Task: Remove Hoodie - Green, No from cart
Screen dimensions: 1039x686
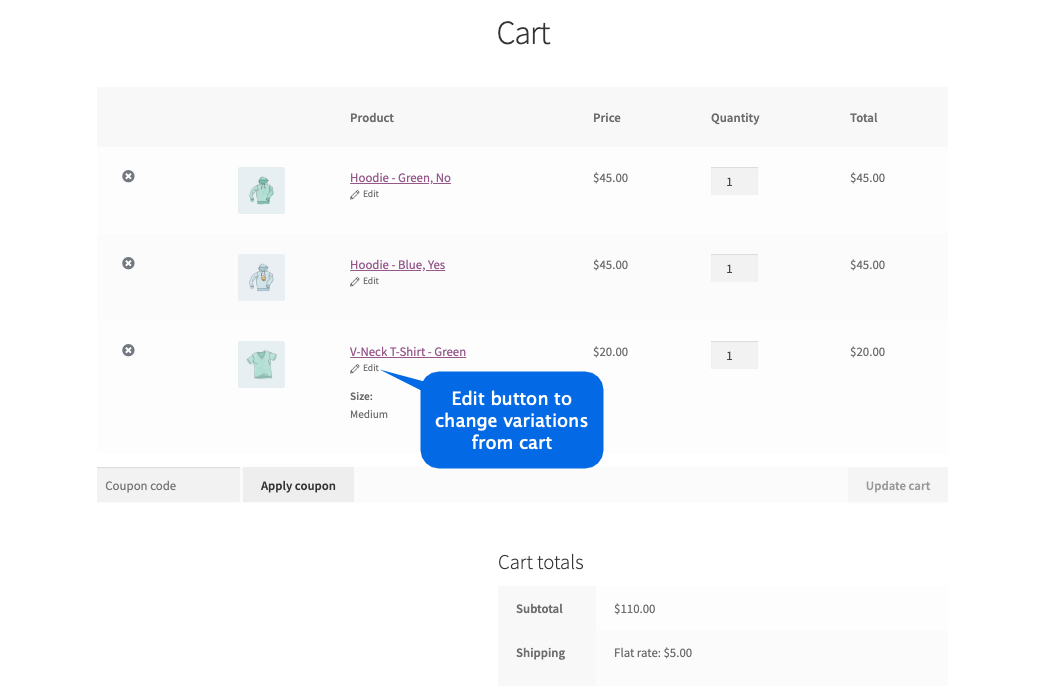Action: click(x=128, y=176)
